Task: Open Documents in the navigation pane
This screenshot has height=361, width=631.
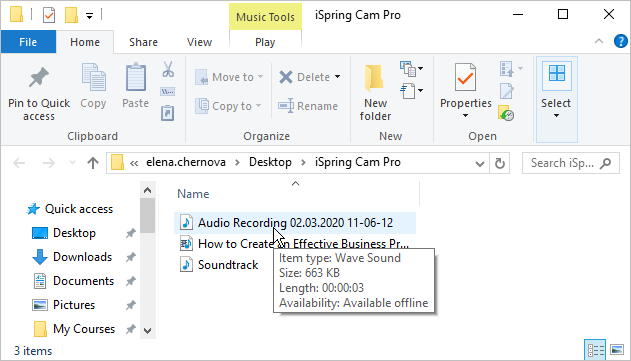Action: pos(73,281)
